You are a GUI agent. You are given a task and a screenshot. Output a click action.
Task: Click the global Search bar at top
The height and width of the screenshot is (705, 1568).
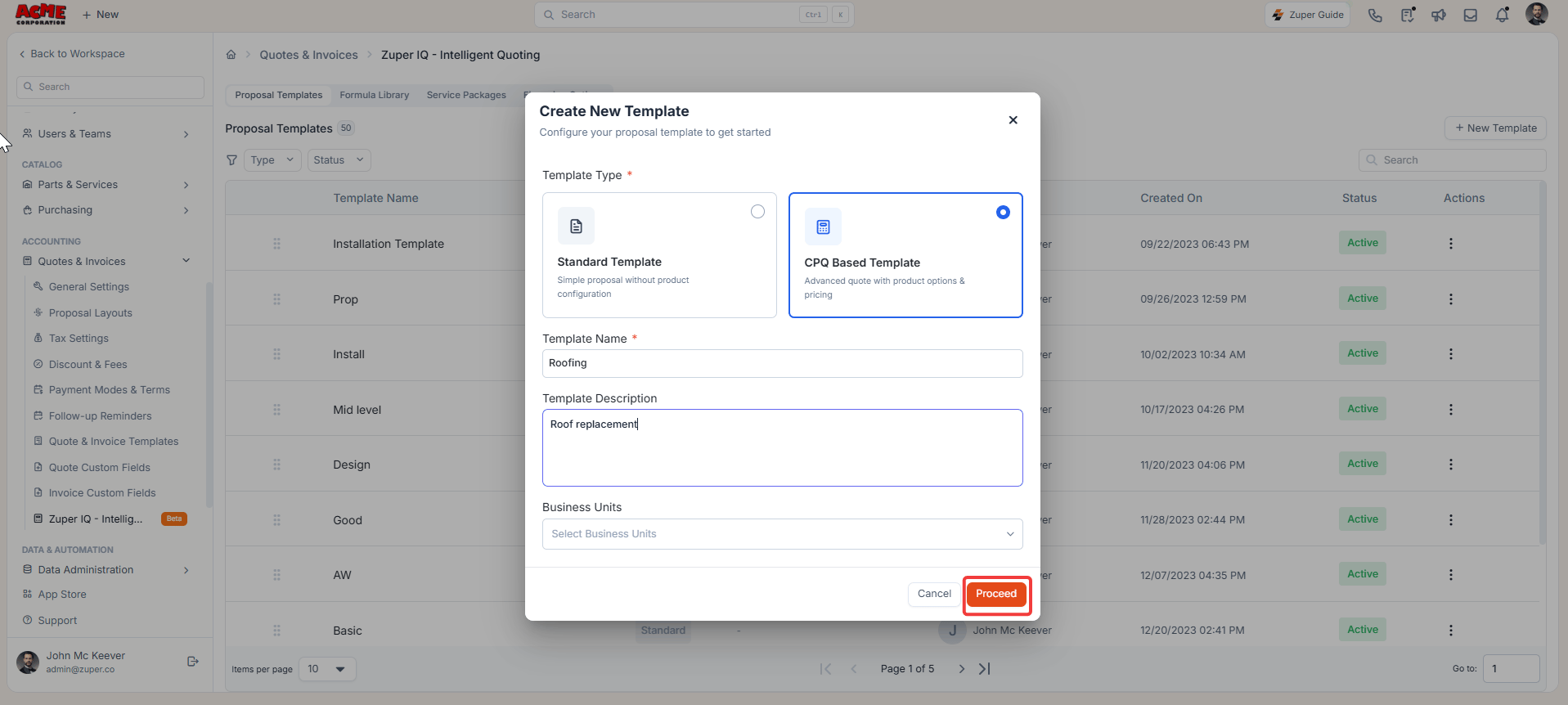click(694, 15)
